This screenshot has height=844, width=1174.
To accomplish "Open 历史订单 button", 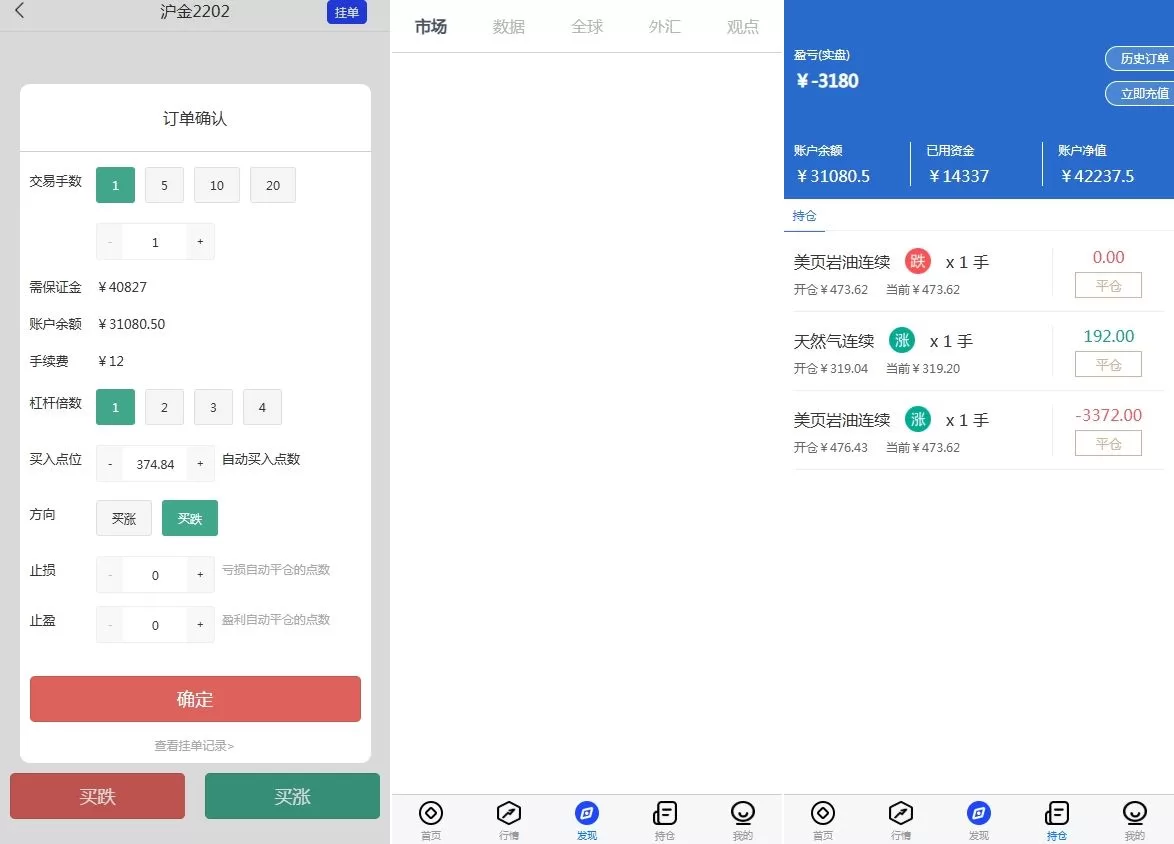I will click(1140, 58).
